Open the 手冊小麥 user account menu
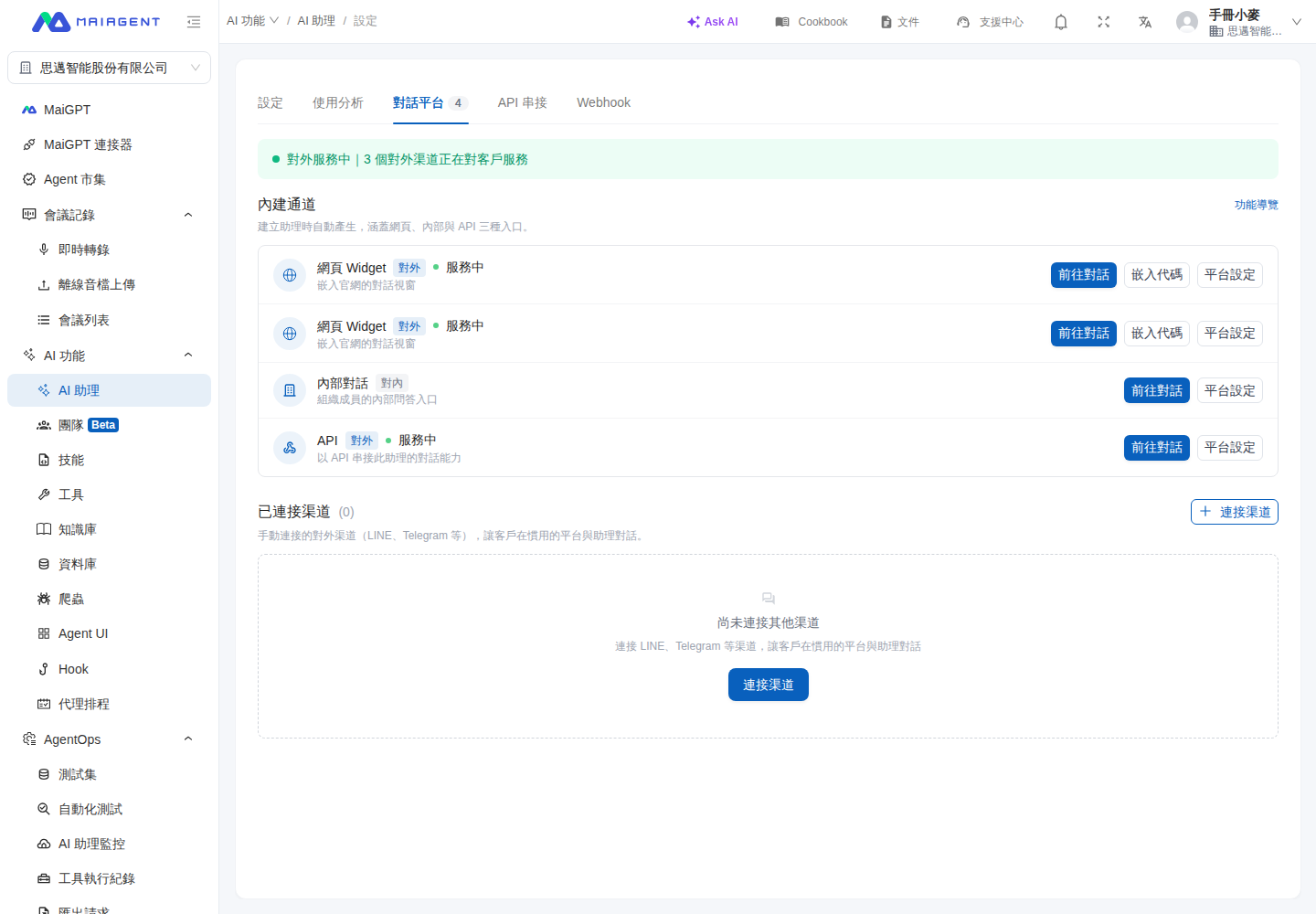 [x=1239, y=22]
